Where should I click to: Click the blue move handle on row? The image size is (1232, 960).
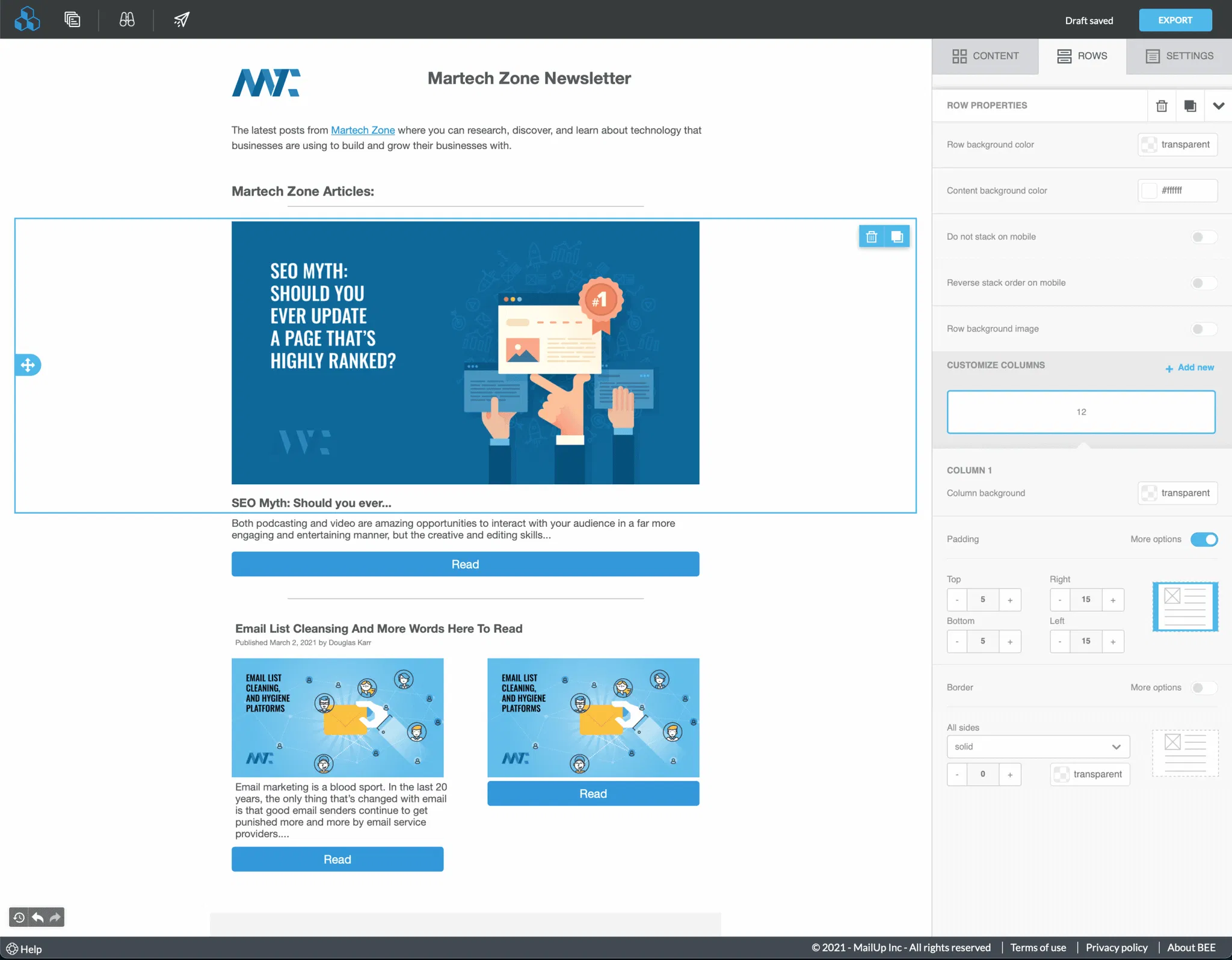coord(28,365)
